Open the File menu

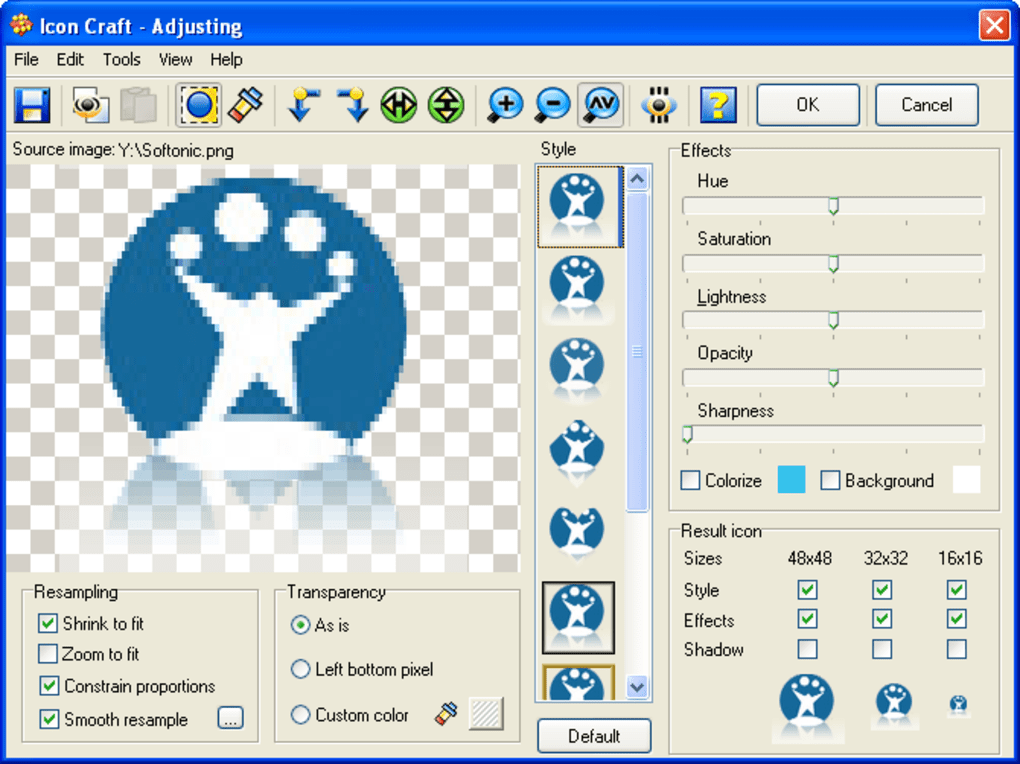(x=25, y=60)
